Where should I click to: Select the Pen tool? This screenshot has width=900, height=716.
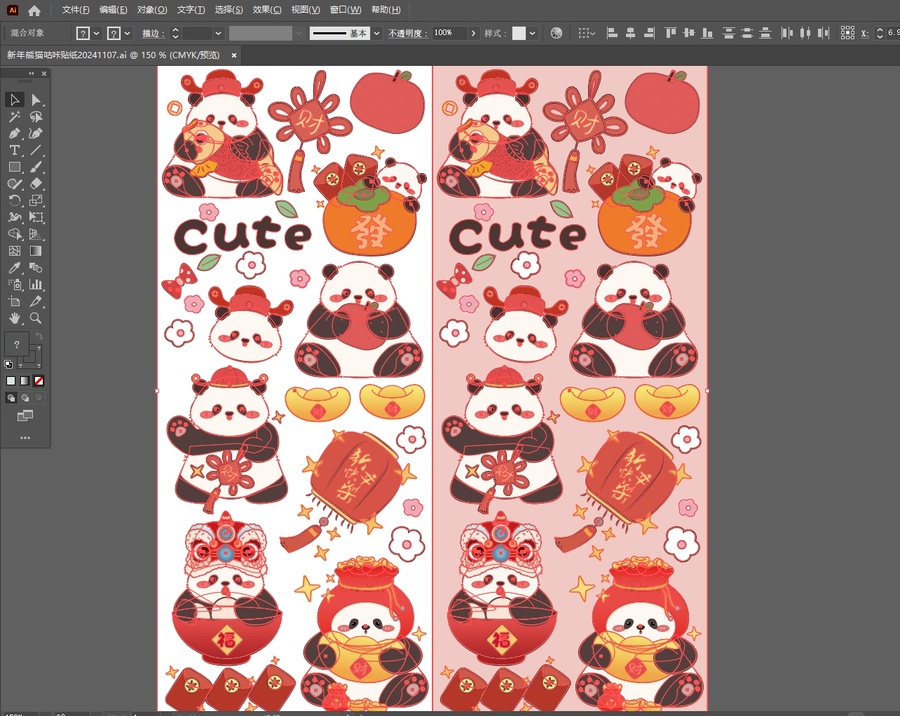coord(14,134)
